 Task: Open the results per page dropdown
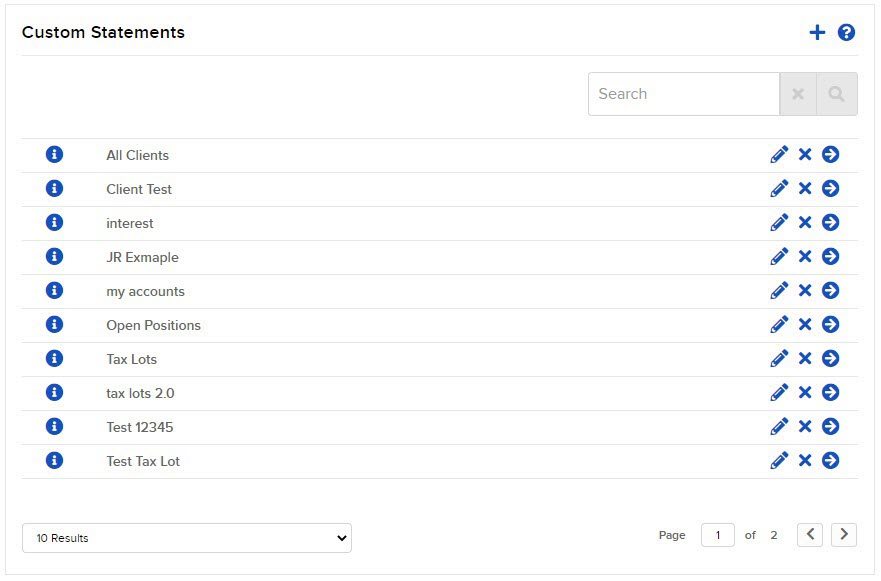[186, 537]
